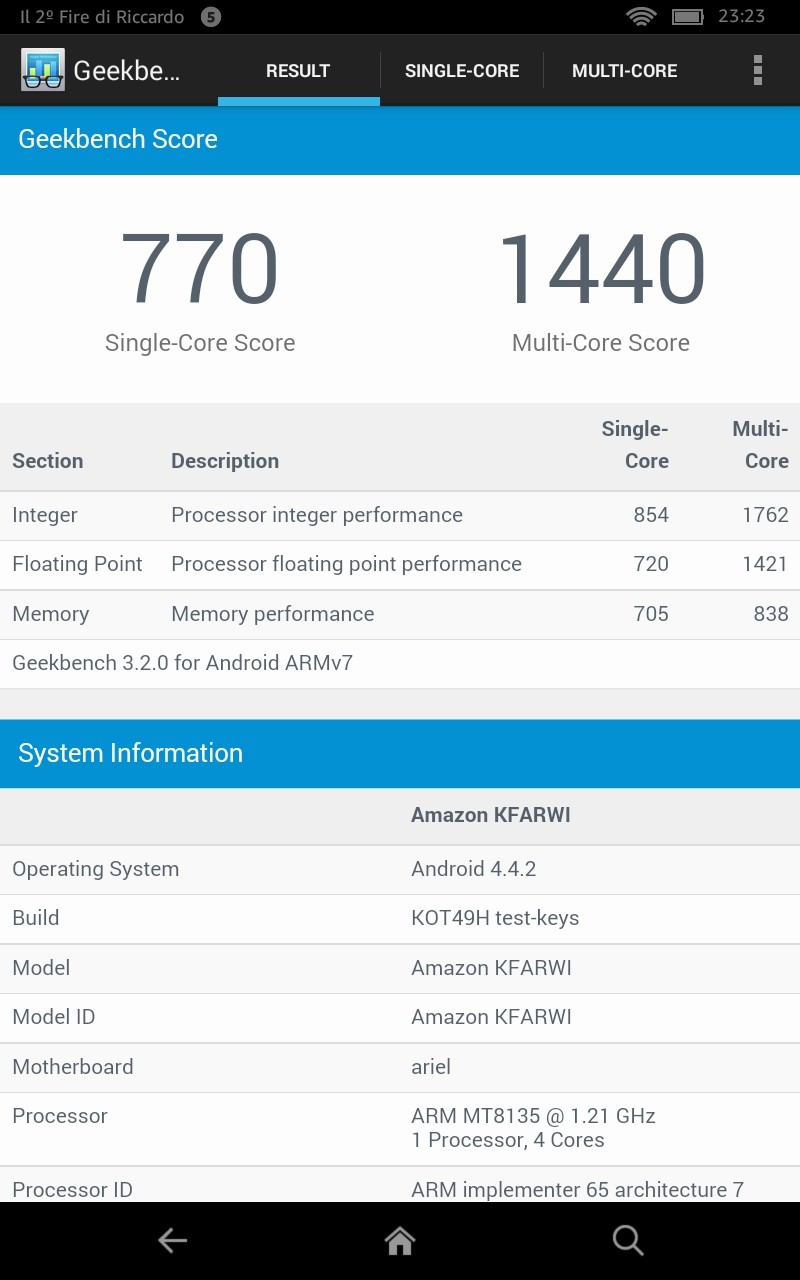Select the Integer performance row
Image resolution: width=800 pixels, height=1280 pixels.
click(400, 515)
